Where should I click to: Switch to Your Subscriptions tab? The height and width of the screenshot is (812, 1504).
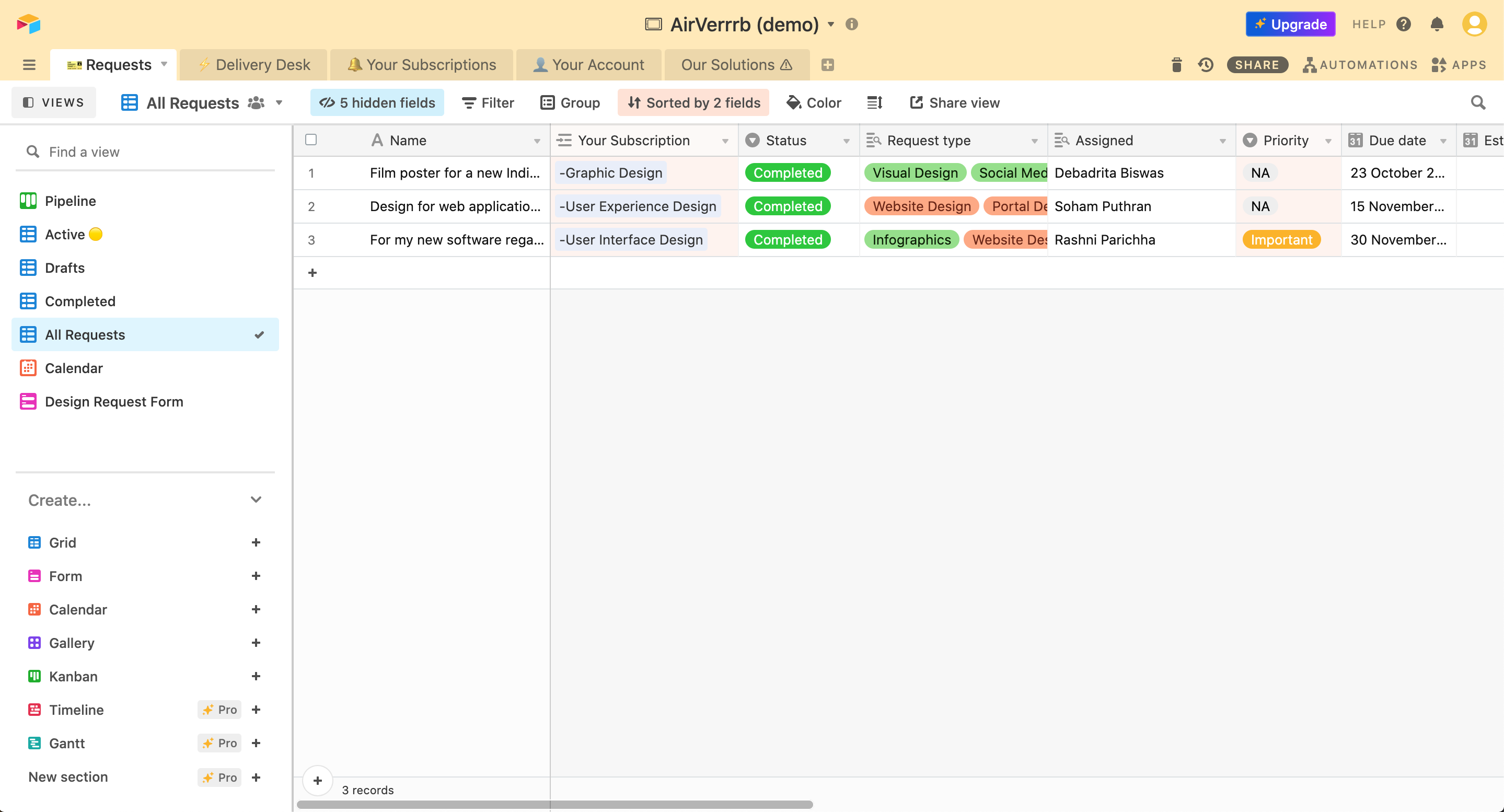coord(422,65)
